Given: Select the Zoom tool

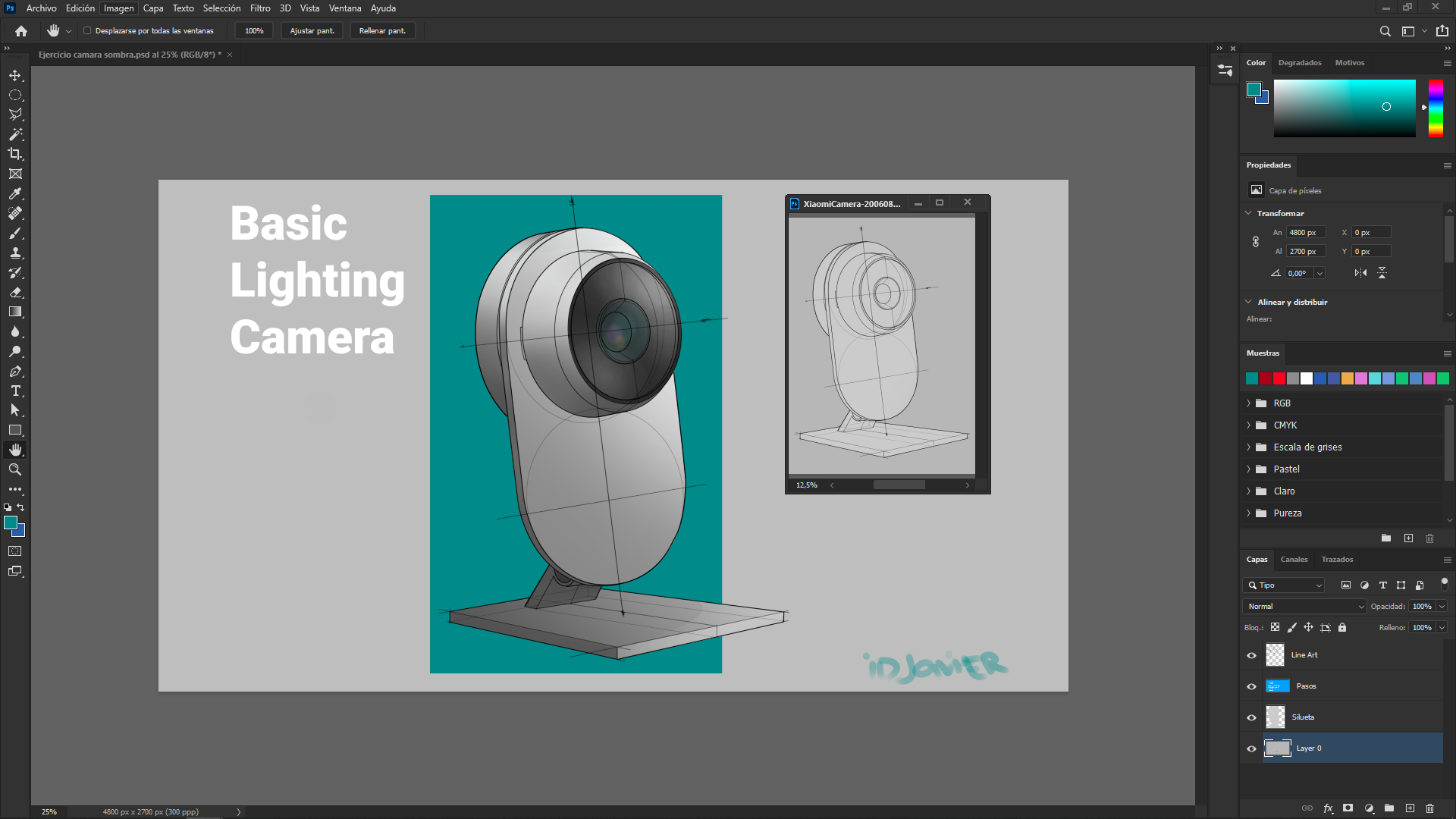Looking at the screenshot, I should (x=15, y=469).
